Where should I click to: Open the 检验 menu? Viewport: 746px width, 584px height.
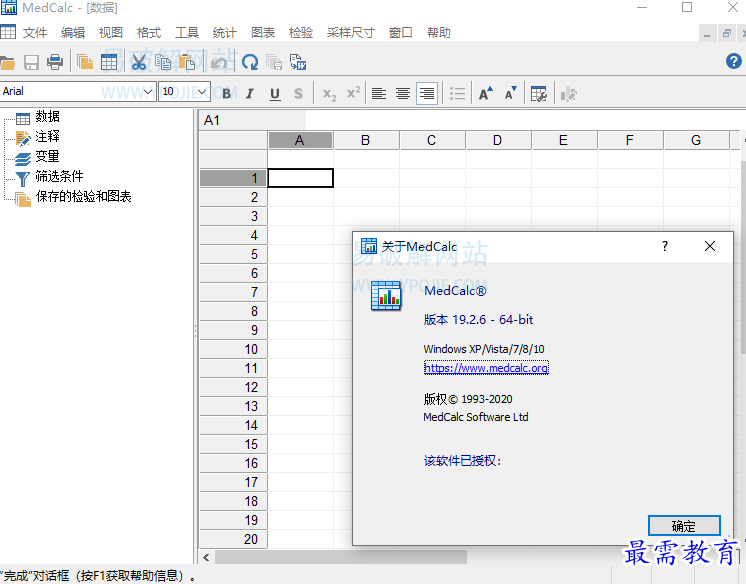(x=301, y=33)
